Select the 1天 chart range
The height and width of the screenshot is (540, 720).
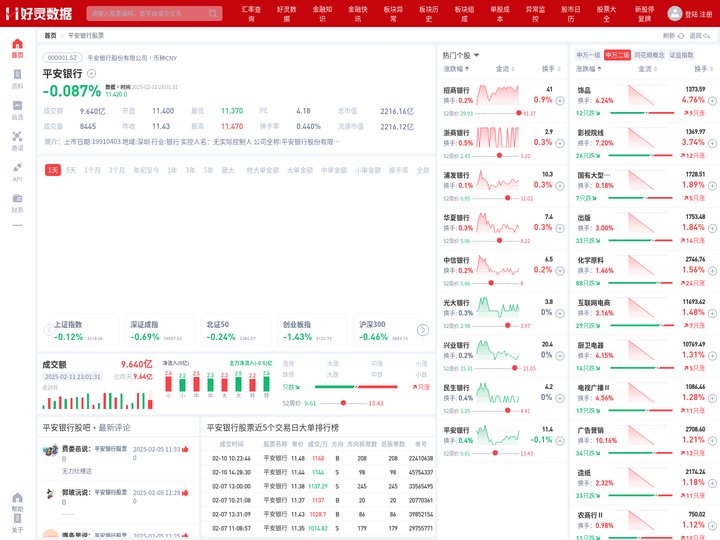pyautogui.click(x=53, y=170)
